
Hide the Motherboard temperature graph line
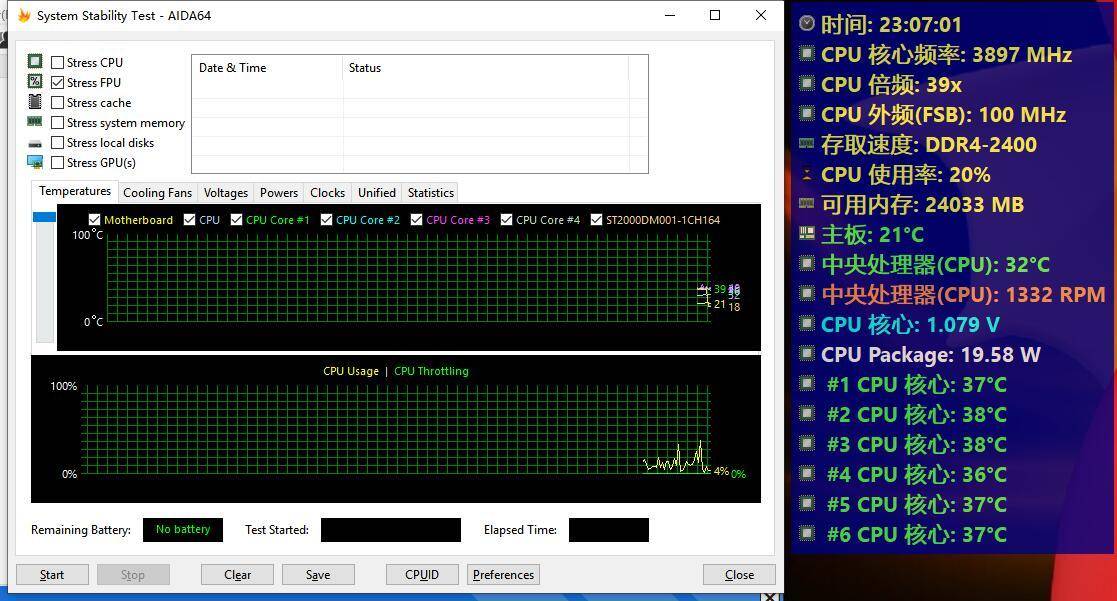tap(94, 219)
